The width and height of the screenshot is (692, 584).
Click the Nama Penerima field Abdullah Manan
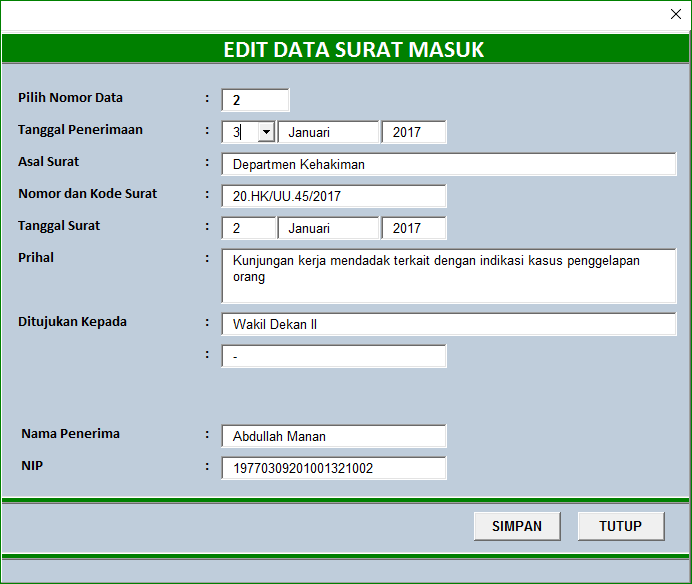[334, 436]
